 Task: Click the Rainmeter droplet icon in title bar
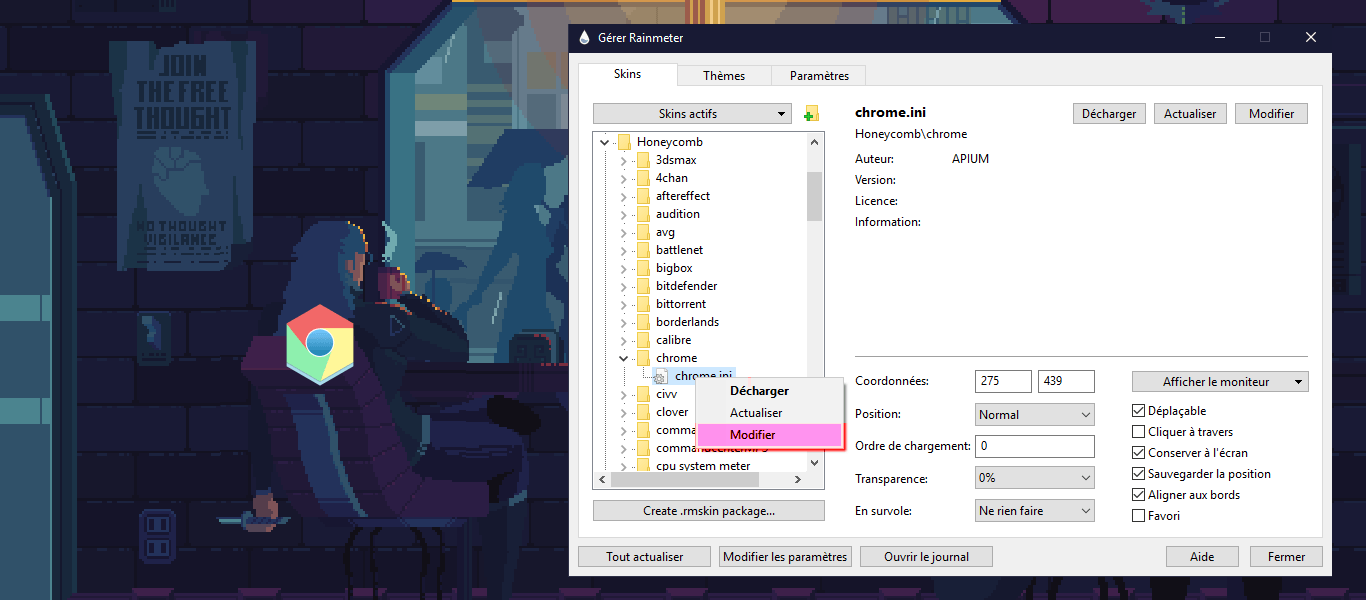(x=585, y=38)
